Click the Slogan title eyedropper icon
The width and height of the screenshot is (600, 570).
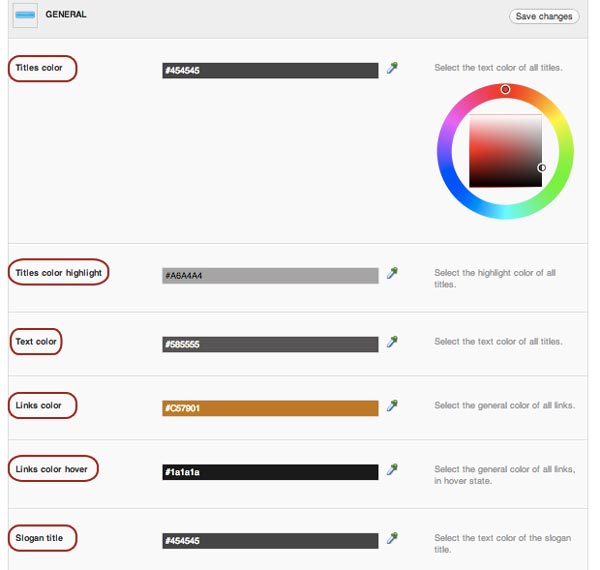(x=392, y=539)
